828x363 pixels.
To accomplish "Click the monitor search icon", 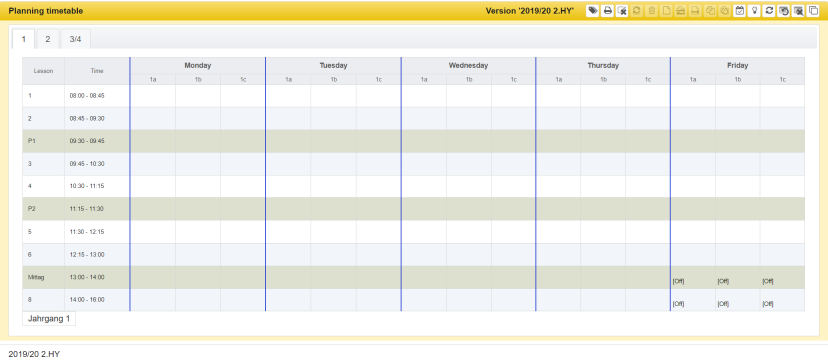I will [798, 11].
